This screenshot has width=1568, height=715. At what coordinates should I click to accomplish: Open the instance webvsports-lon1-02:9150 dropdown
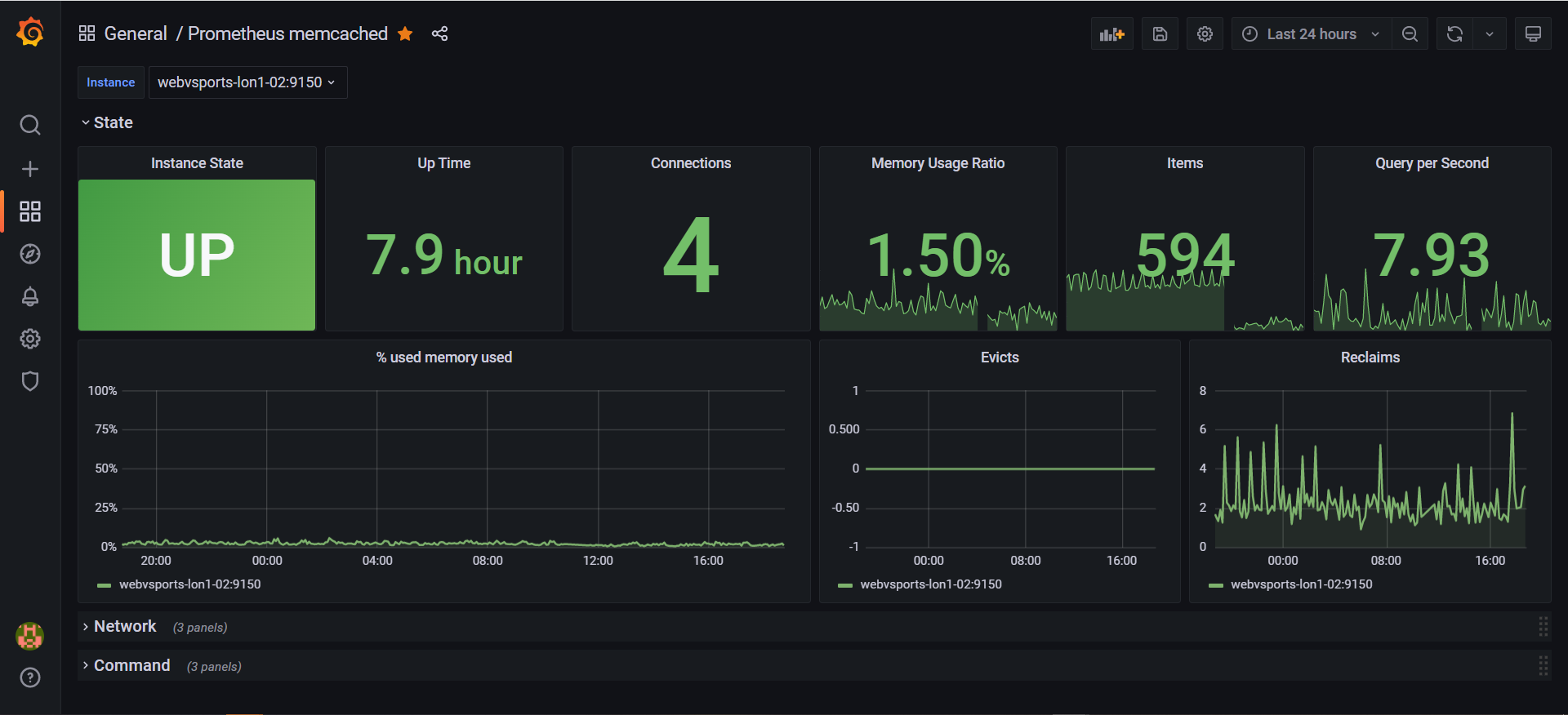pyautogui.click(x=247, y=82)
